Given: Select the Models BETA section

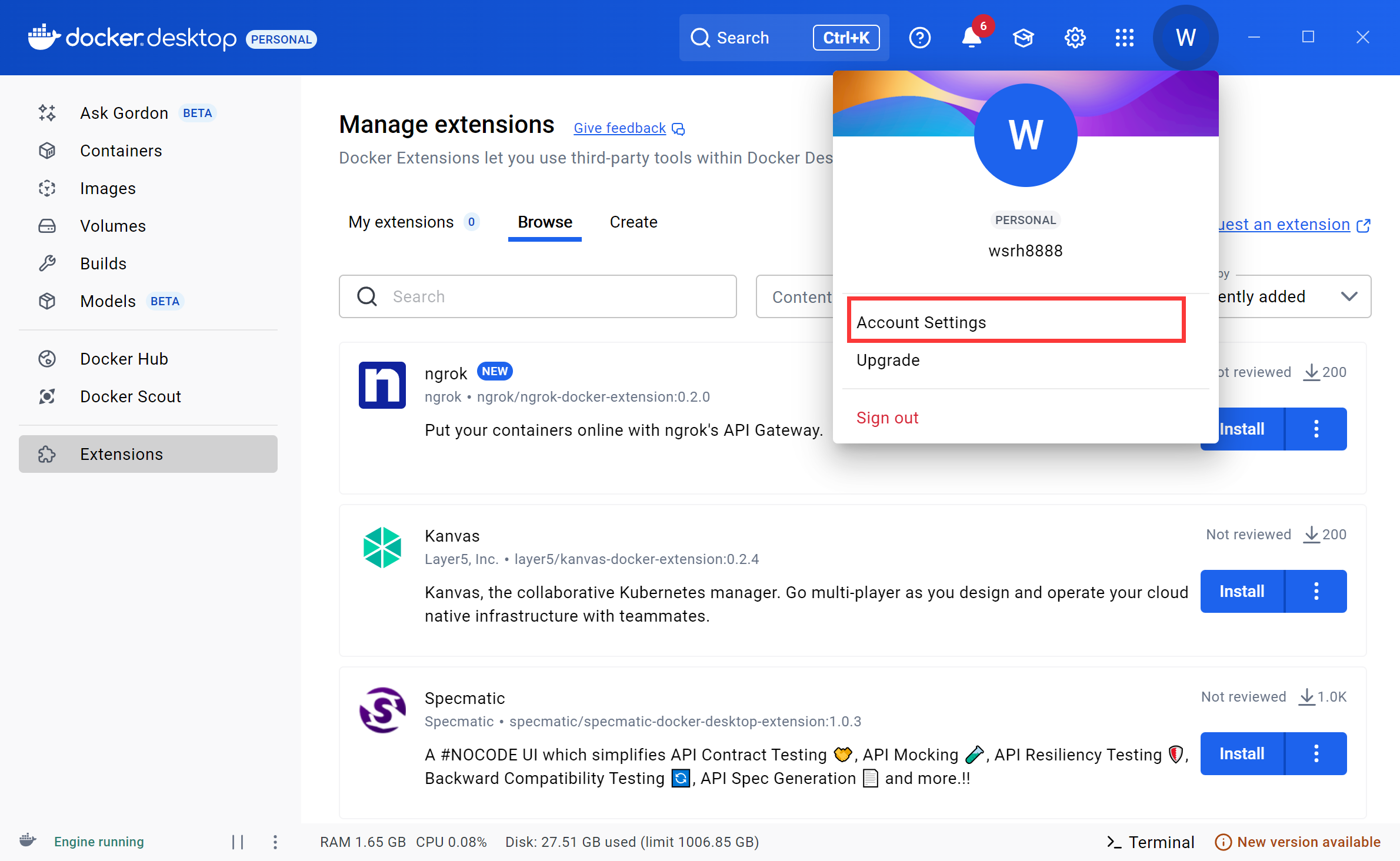Looking at the screenshot, I should click(108, 301).
